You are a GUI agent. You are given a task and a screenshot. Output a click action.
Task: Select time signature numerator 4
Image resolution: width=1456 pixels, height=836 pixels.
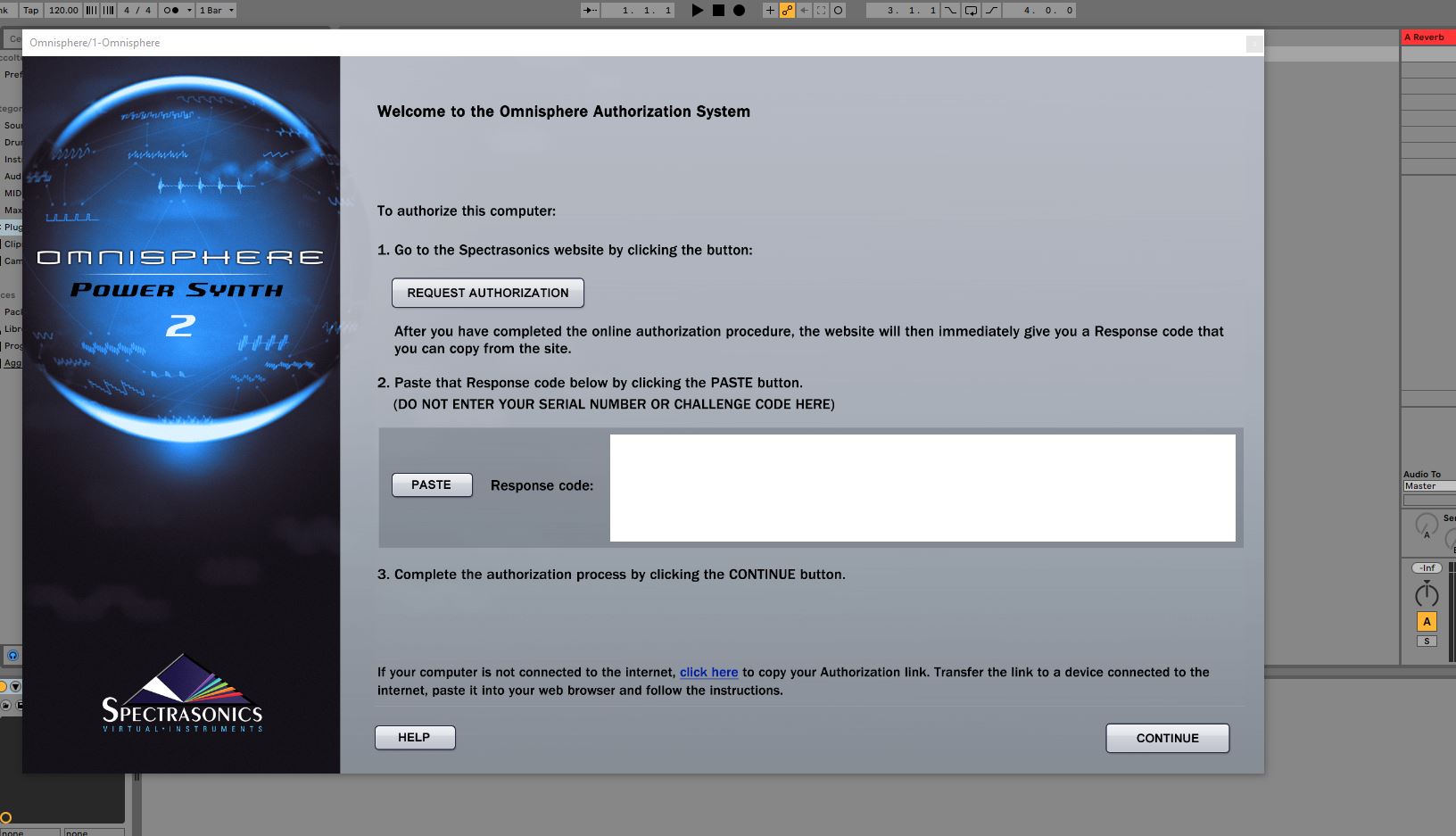[127, 11]
